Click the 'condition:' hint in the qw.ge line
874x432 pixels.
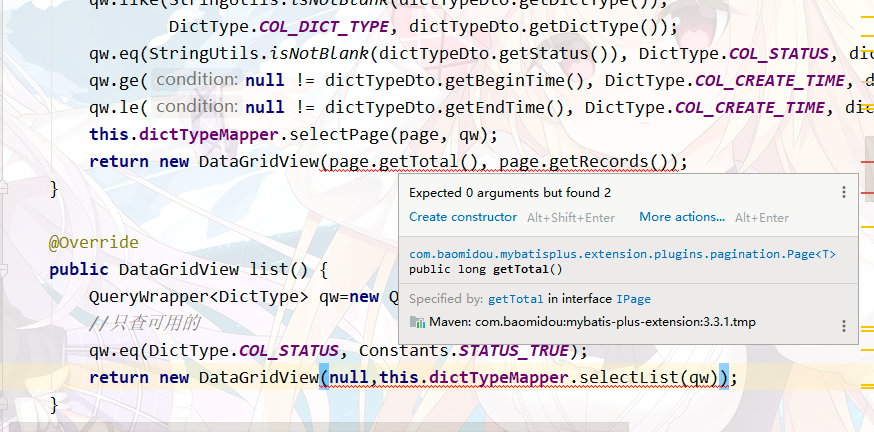coord(197,80)
